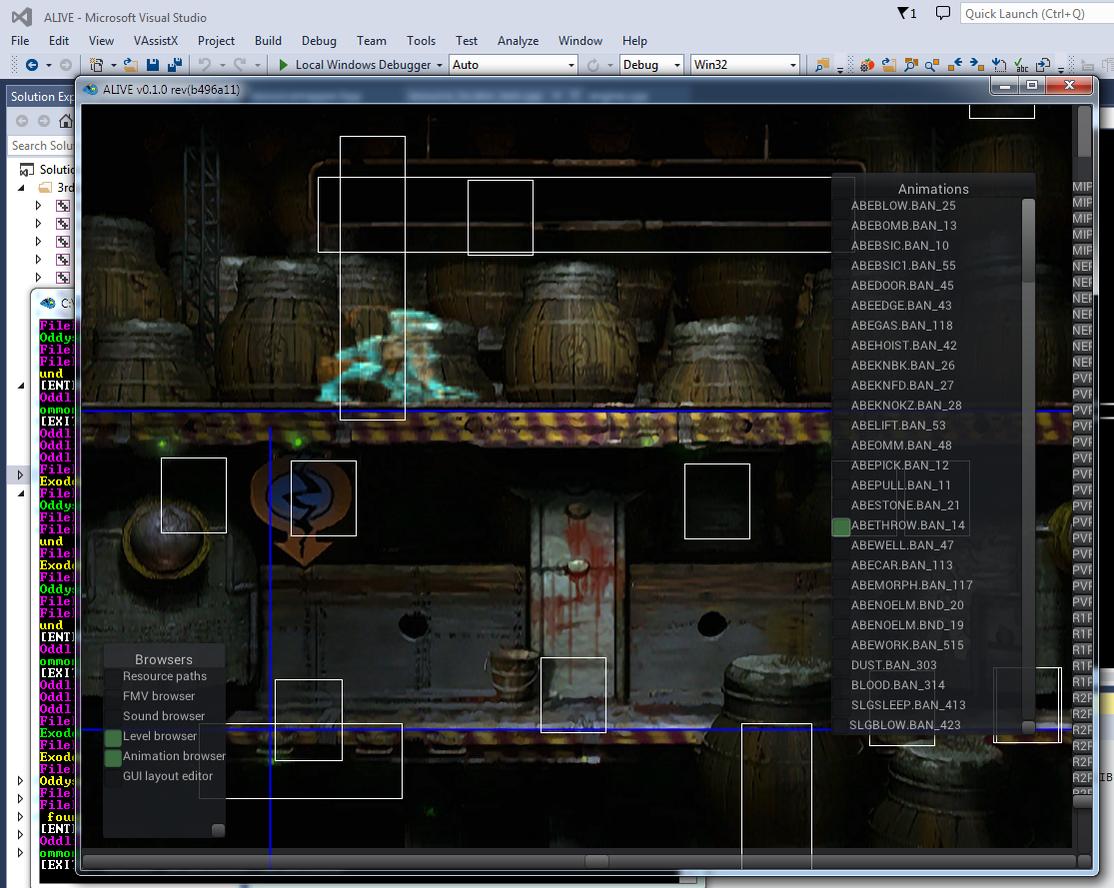Toggle the ABETHROW.BAN_14 animation checkbox
The image size is (1114, 888).
tap(841, 526)
